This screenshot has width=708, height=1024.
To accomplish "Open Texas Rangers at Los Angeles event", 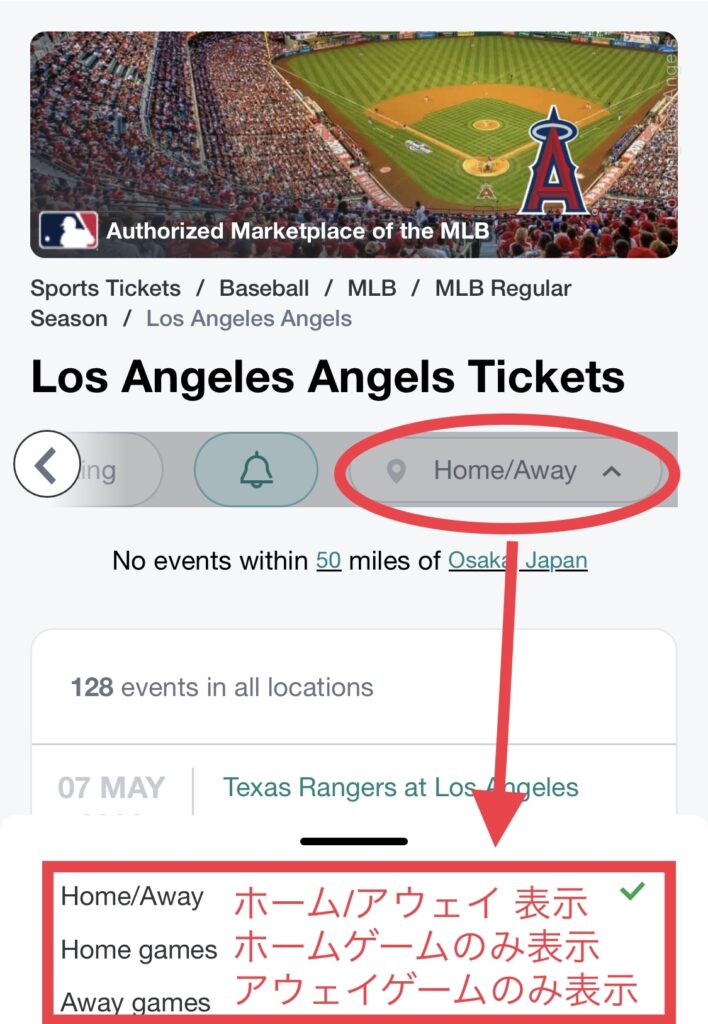I will (x=400, y=787).
